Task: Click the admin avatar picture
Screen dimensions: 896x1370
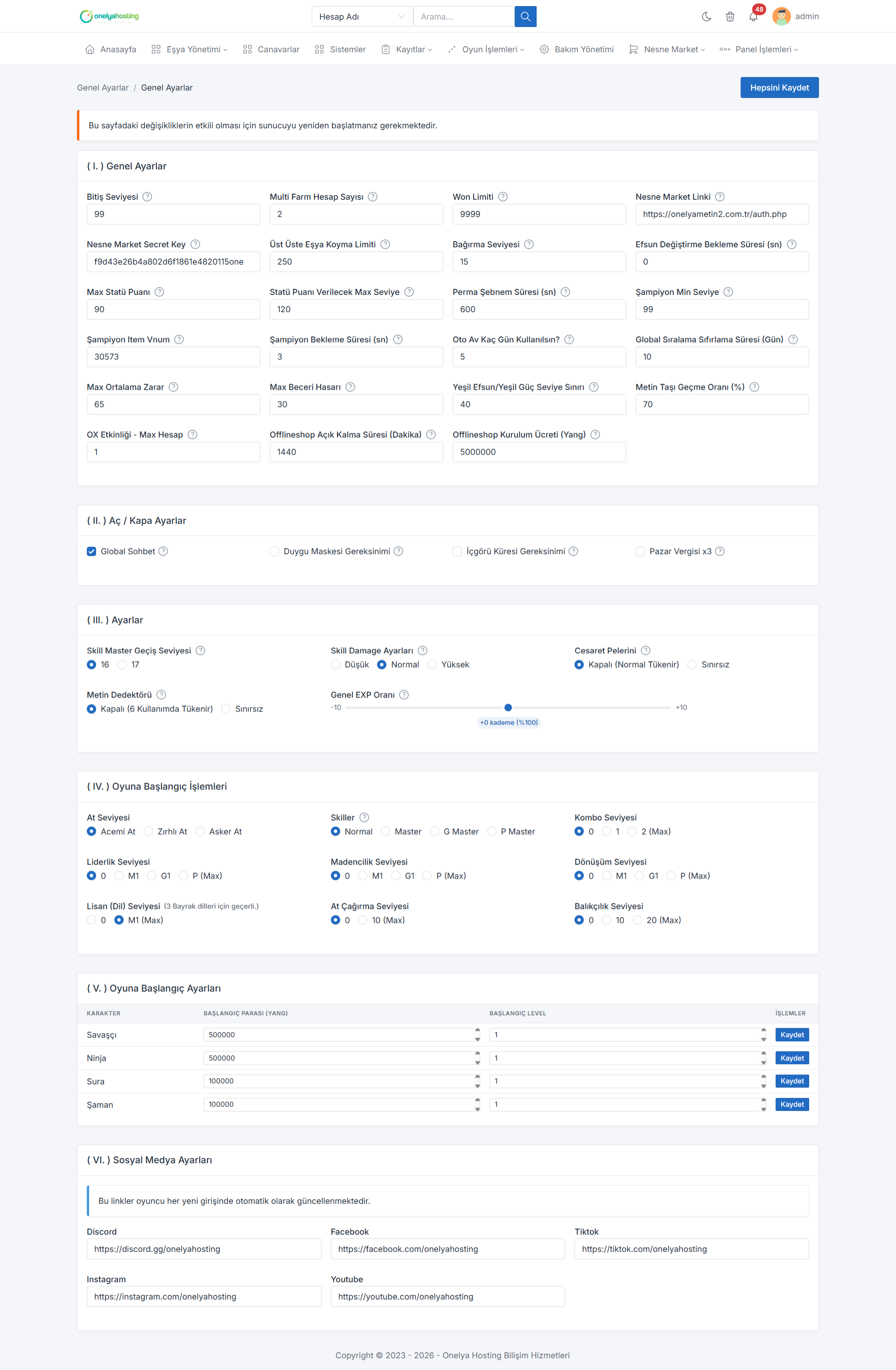Action: click(781, 17)
